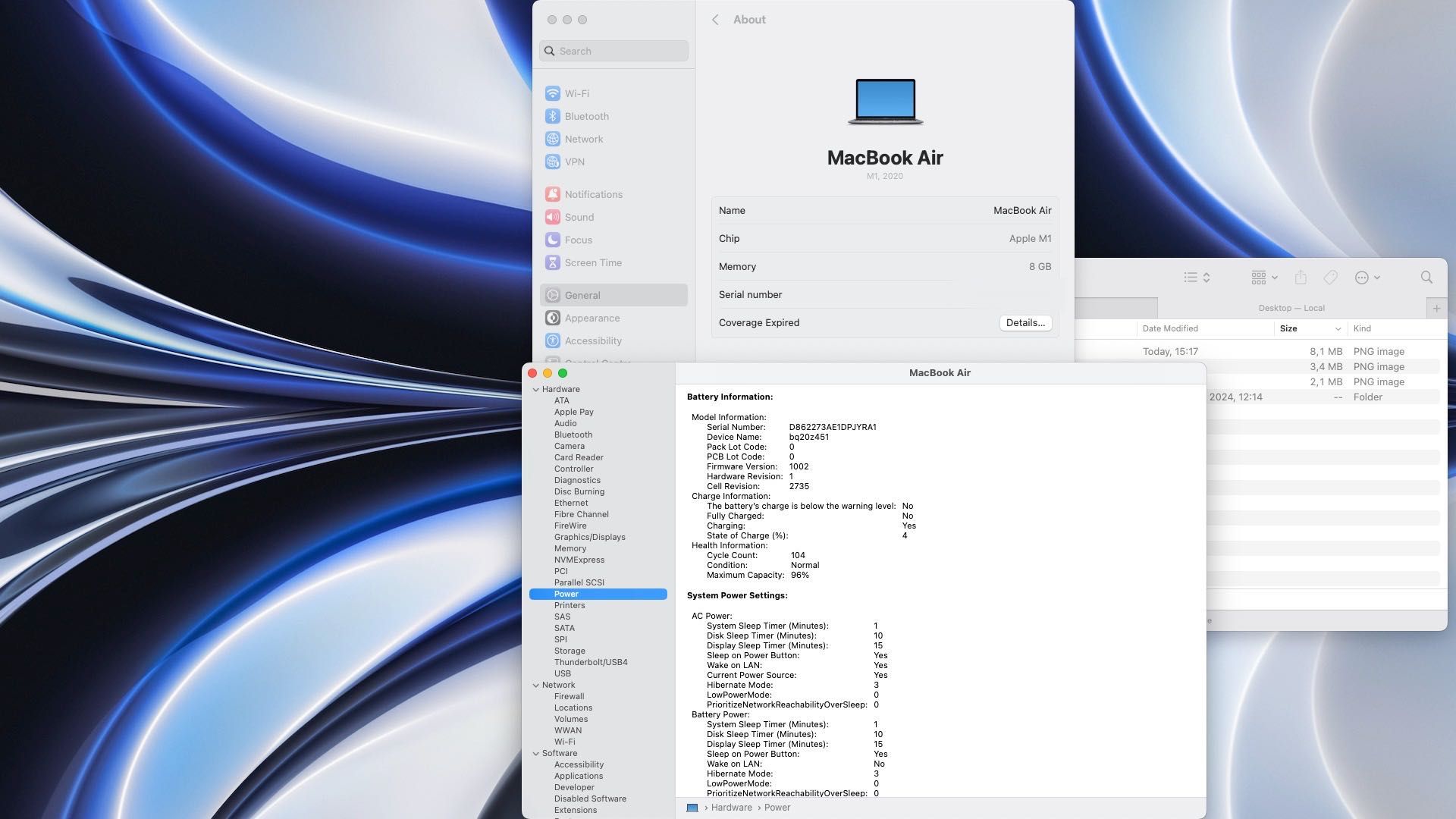Select Graphics/Displays in Hardware list
This screenshot has height=819, width=1456.
589,537
